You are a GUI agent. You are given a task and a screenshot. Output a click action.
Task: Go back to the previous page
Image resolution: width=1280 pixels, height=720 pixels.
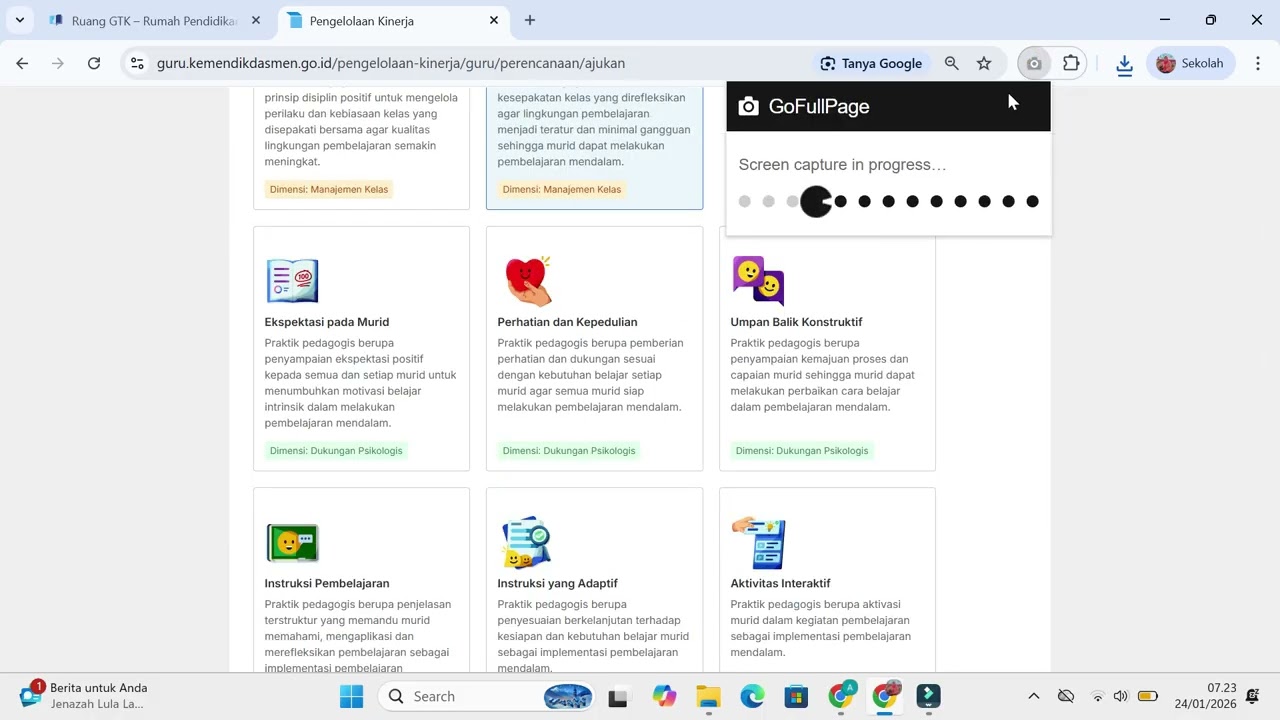pos(22,63)
